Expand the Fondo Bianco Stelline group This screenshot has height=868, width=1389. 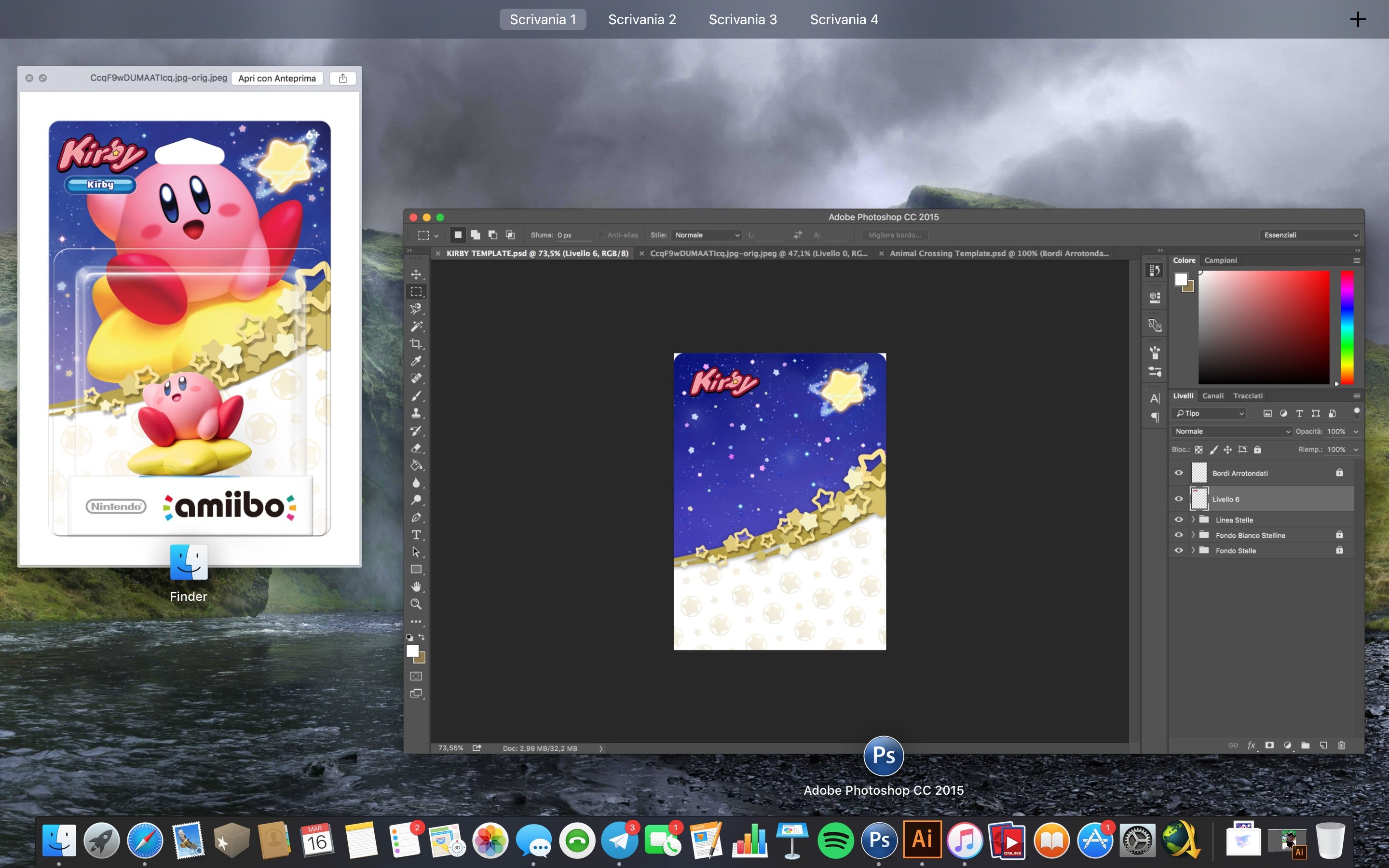tap(1193, 535)
